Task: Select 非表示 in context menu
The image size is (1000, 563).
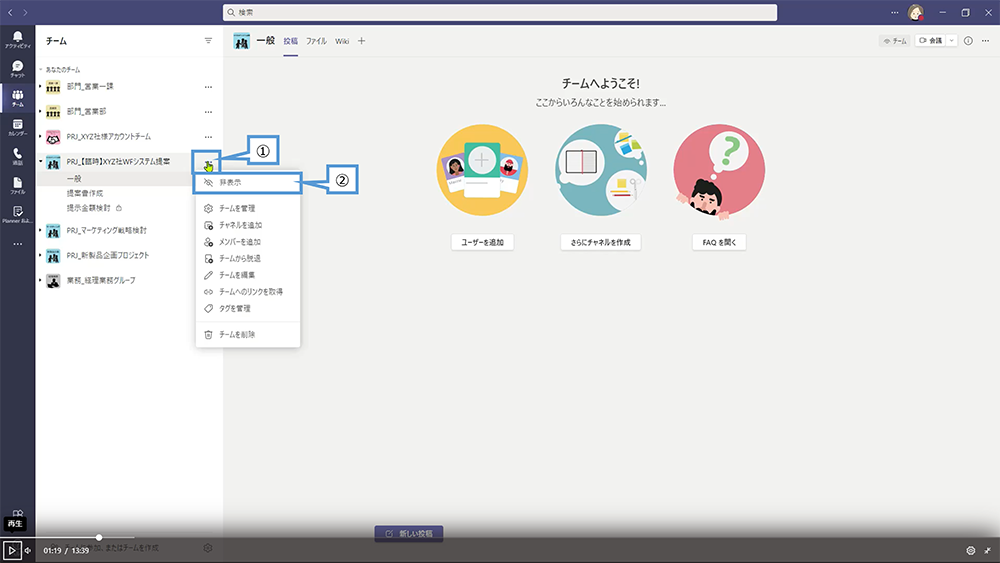Action: 247,182
